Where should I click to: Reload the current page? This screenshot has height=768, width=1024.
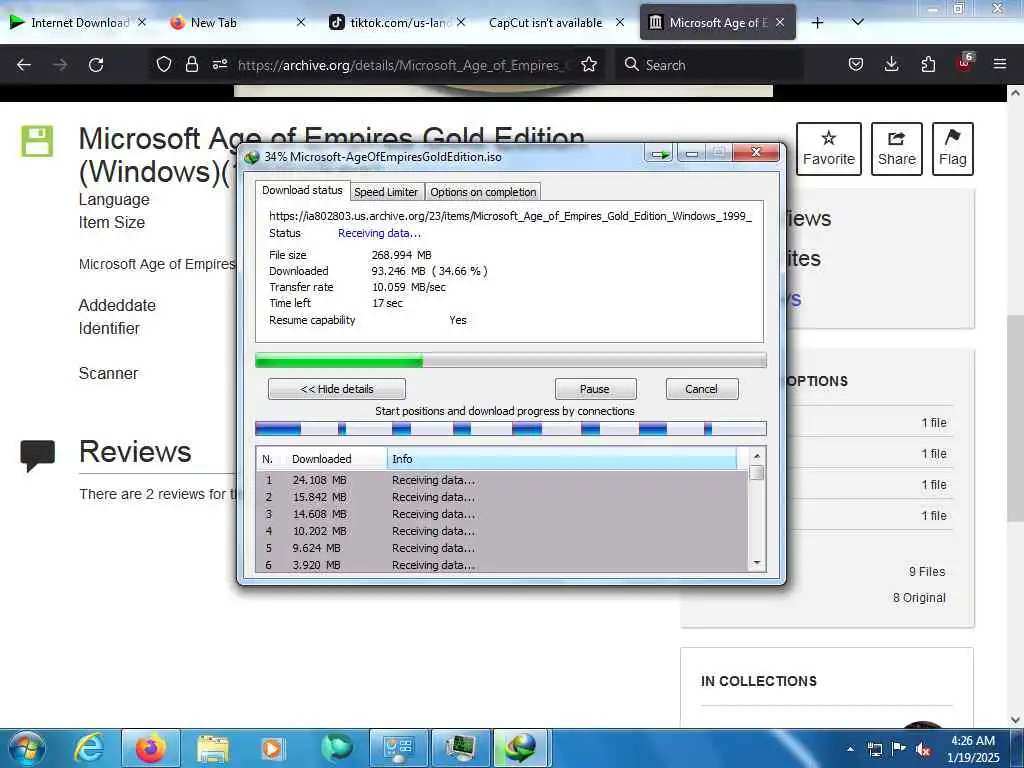click(96, 65)
